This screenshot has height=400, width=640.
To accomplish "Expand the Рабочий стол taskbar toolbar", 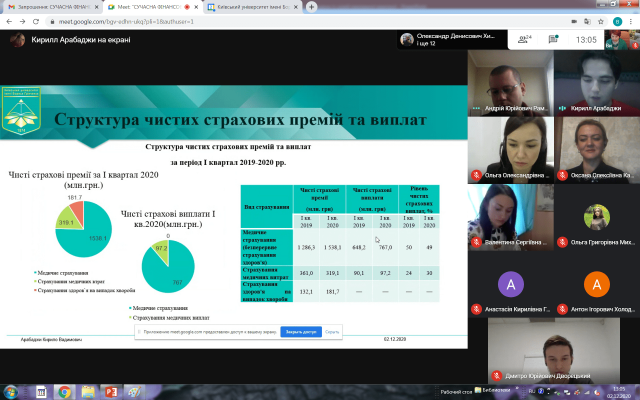I will 457,391.
